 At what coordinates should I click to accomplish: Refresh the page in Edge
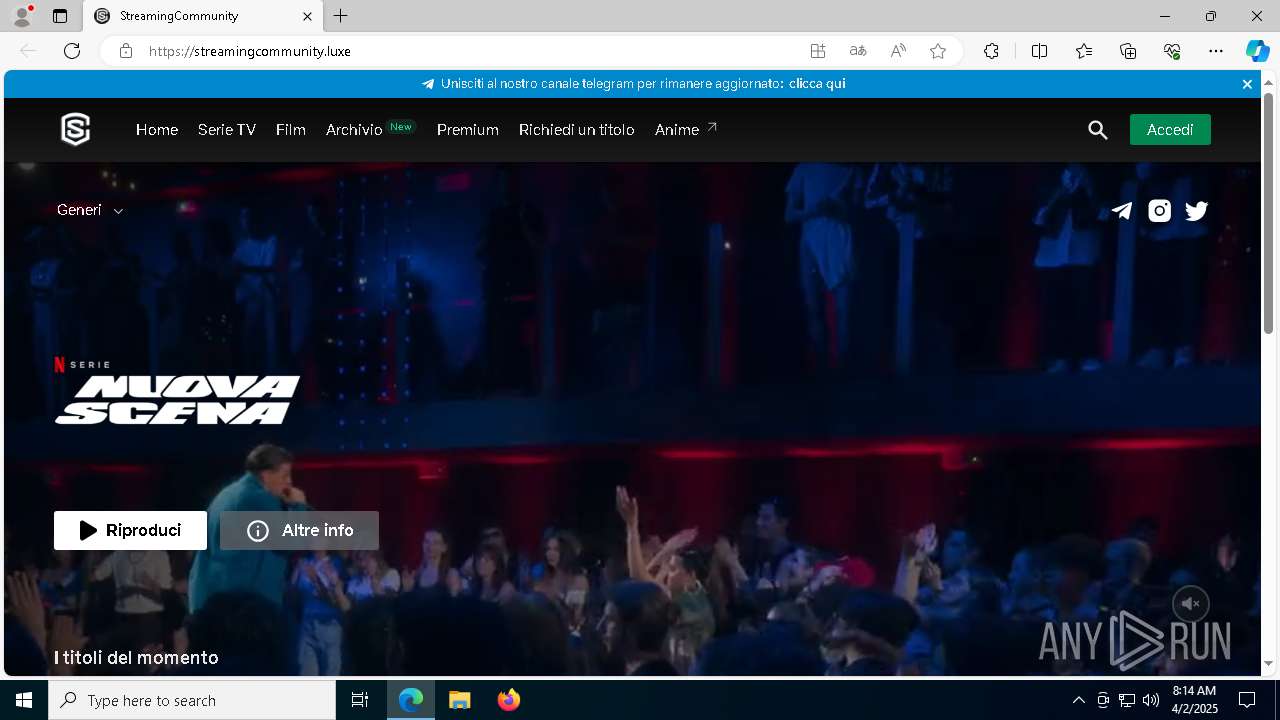tap(72, 51)
